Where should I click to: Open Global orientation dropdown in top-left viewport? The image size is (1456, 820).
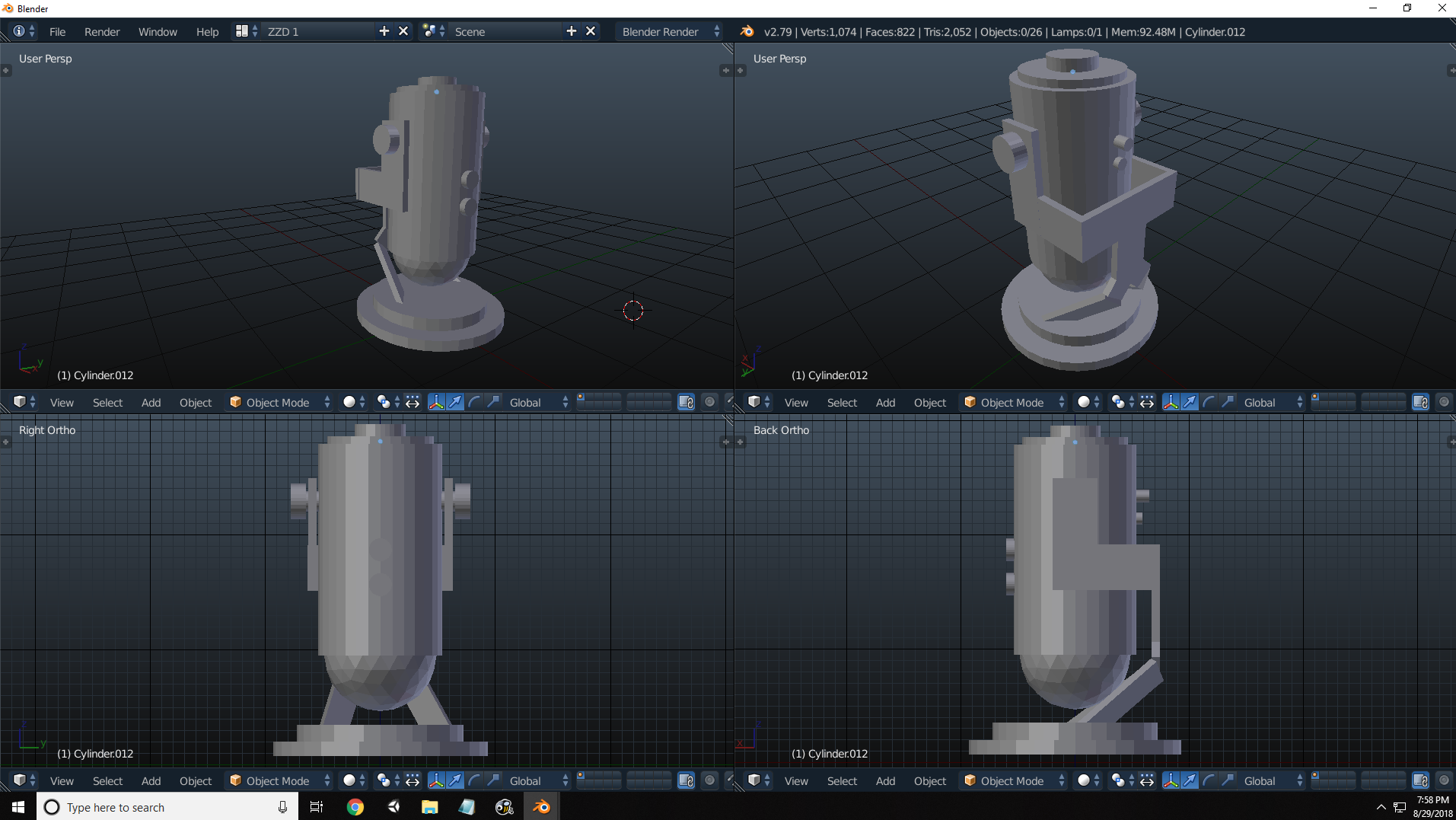coord(538,402)
